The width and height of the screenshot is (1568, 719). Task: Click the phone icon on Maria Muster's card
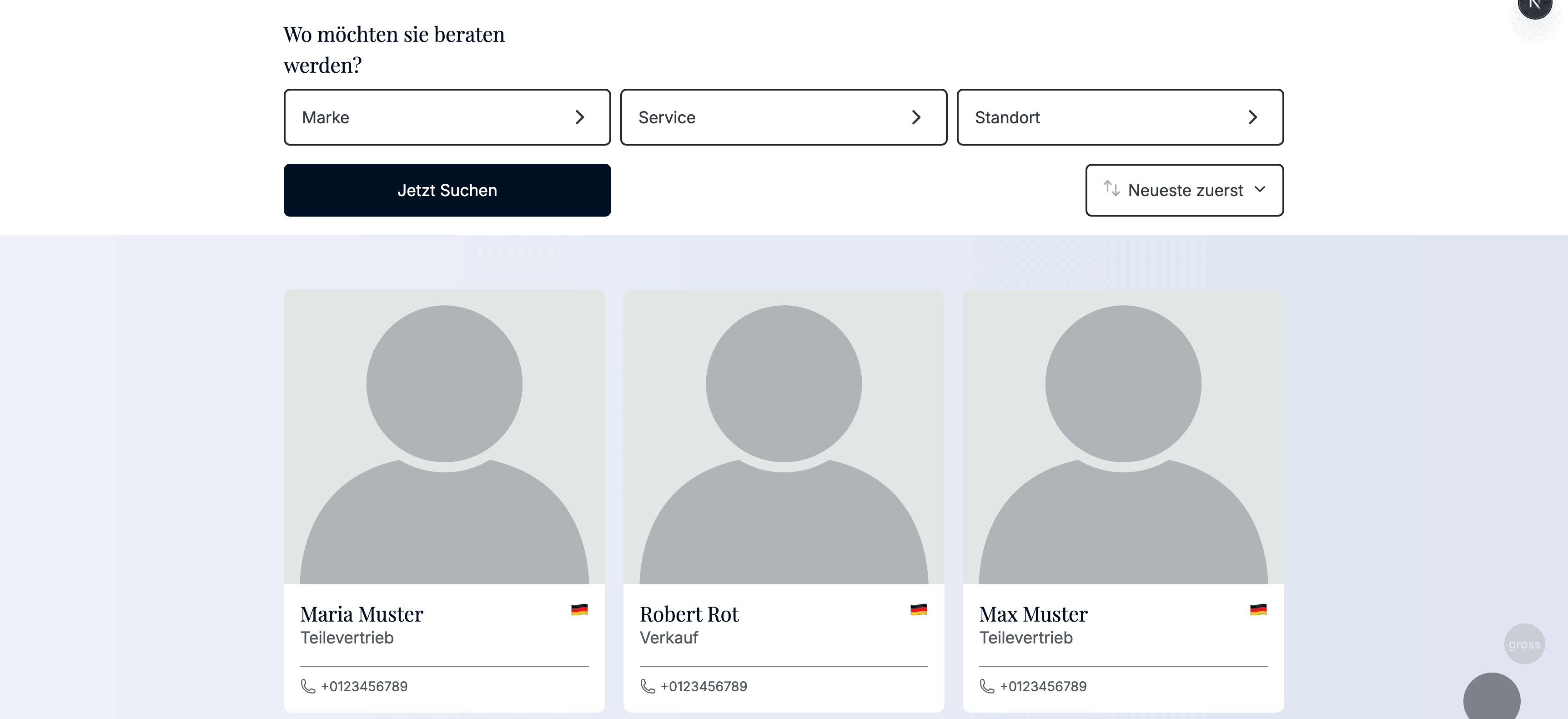(308, 686)
